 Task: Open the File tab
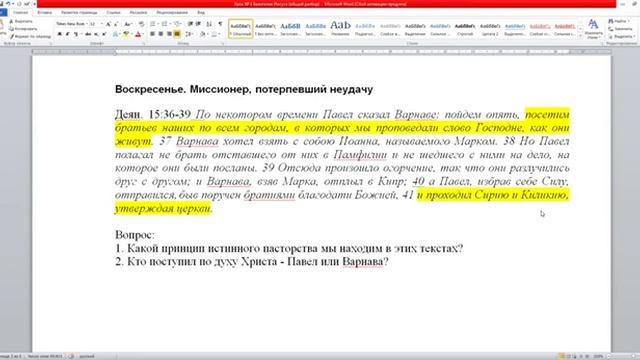tap(3, 13)
